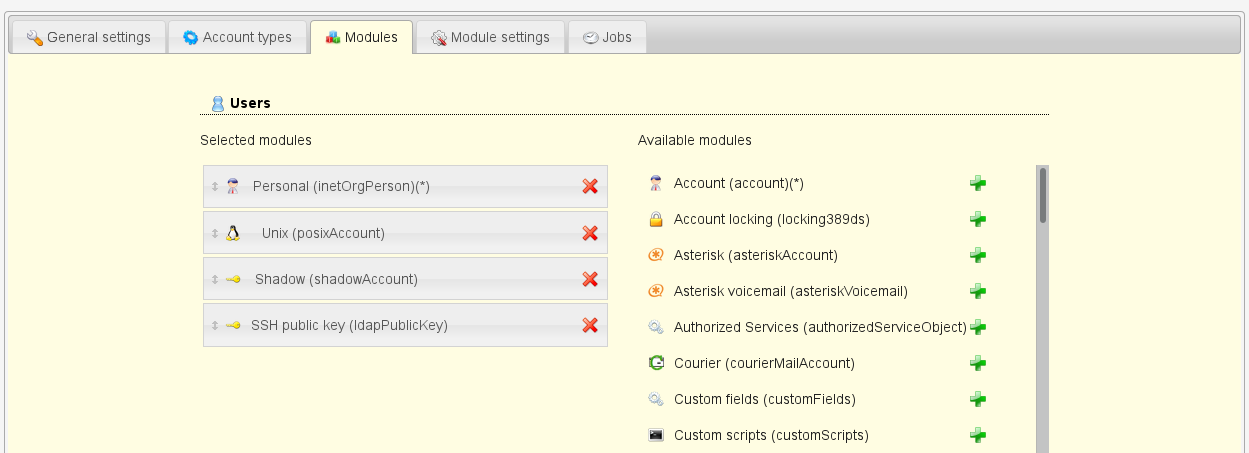
Task: Add the Authorized Services module
Action: (978, 327)
